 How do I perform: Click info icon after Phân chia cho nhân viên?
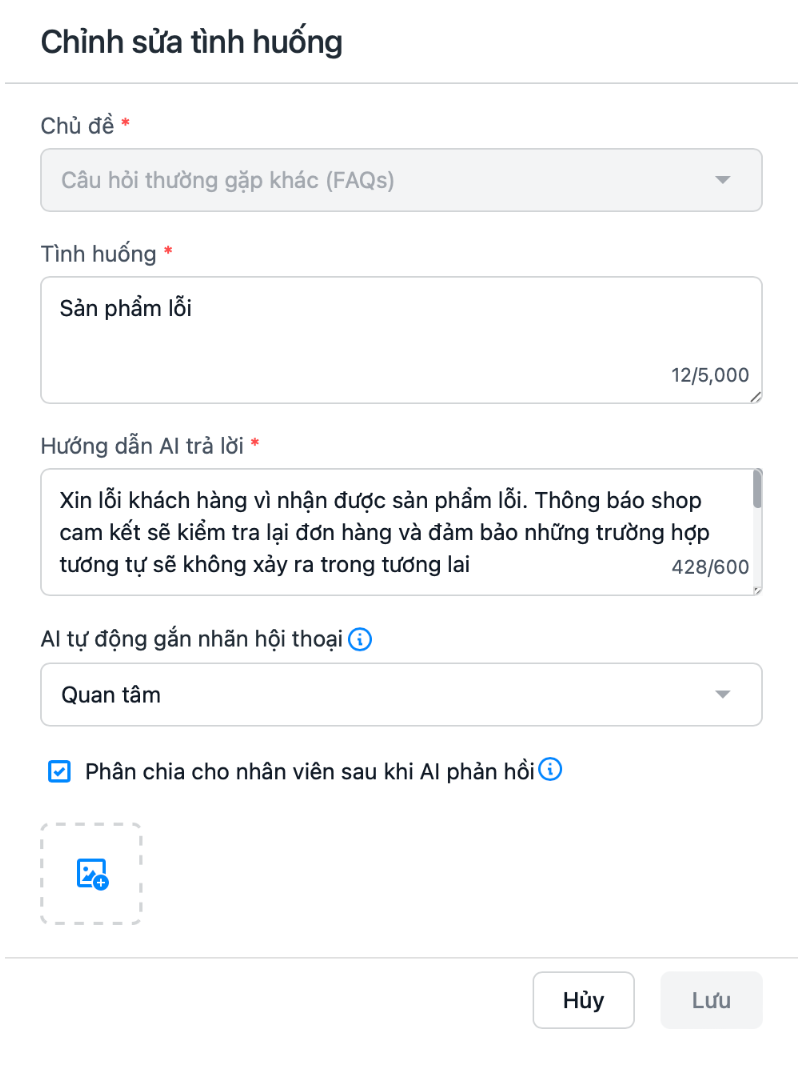click(x=550, y=770)
